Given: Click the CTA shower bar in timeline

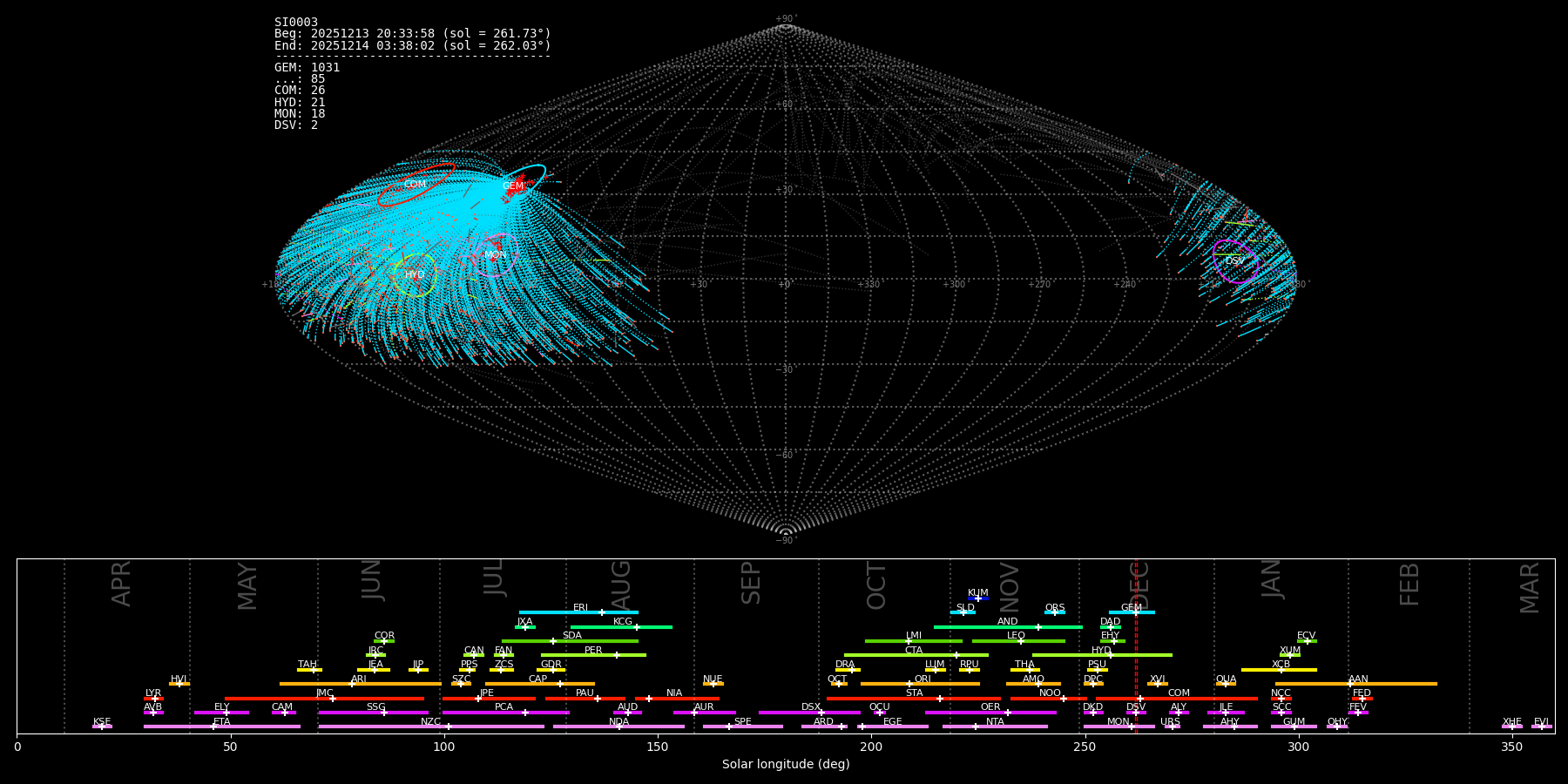Looking at the screenshot, I should tap(916, 655).
